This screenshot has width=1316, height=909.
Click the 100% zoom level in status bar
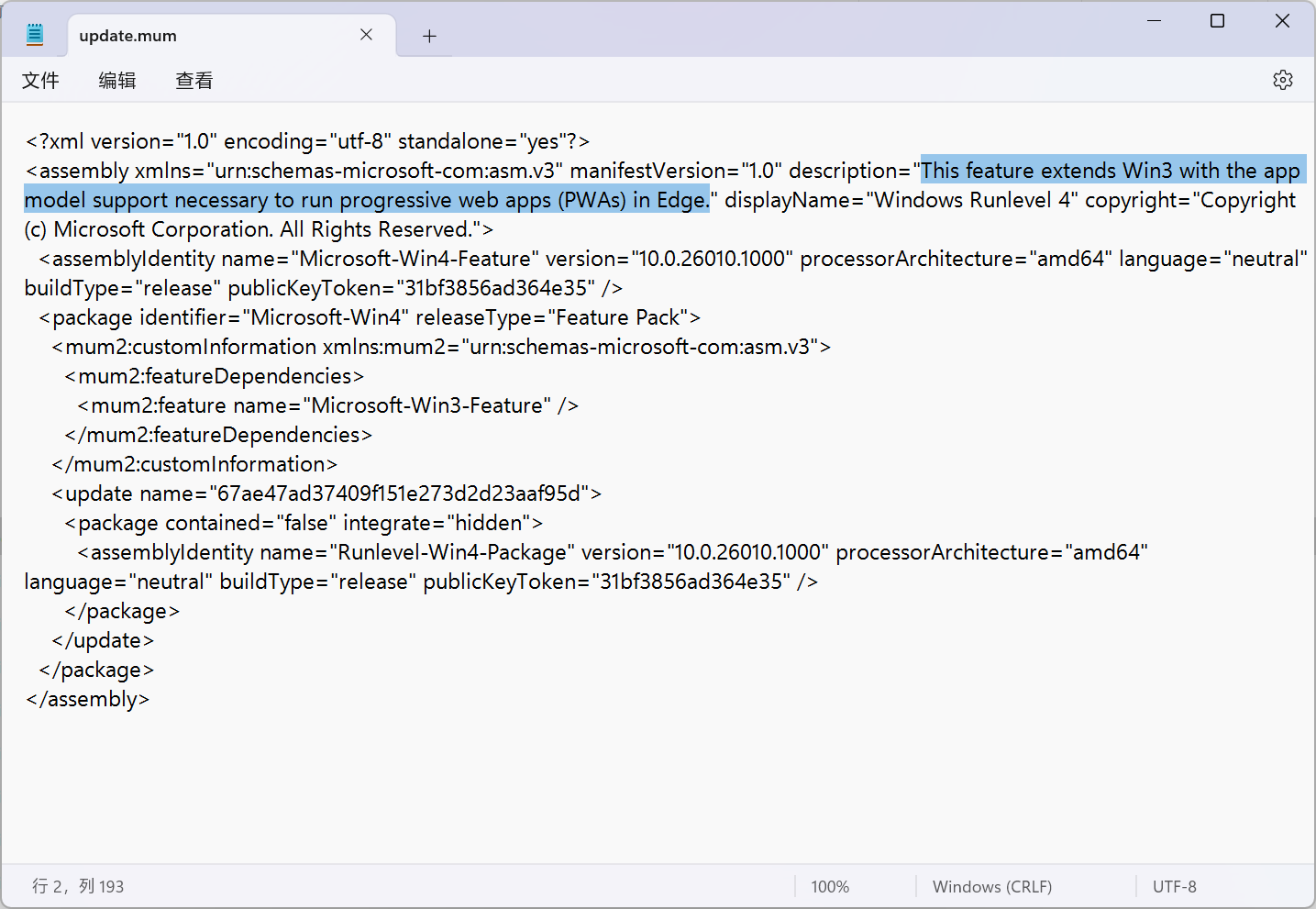click(x=830, y=887)
